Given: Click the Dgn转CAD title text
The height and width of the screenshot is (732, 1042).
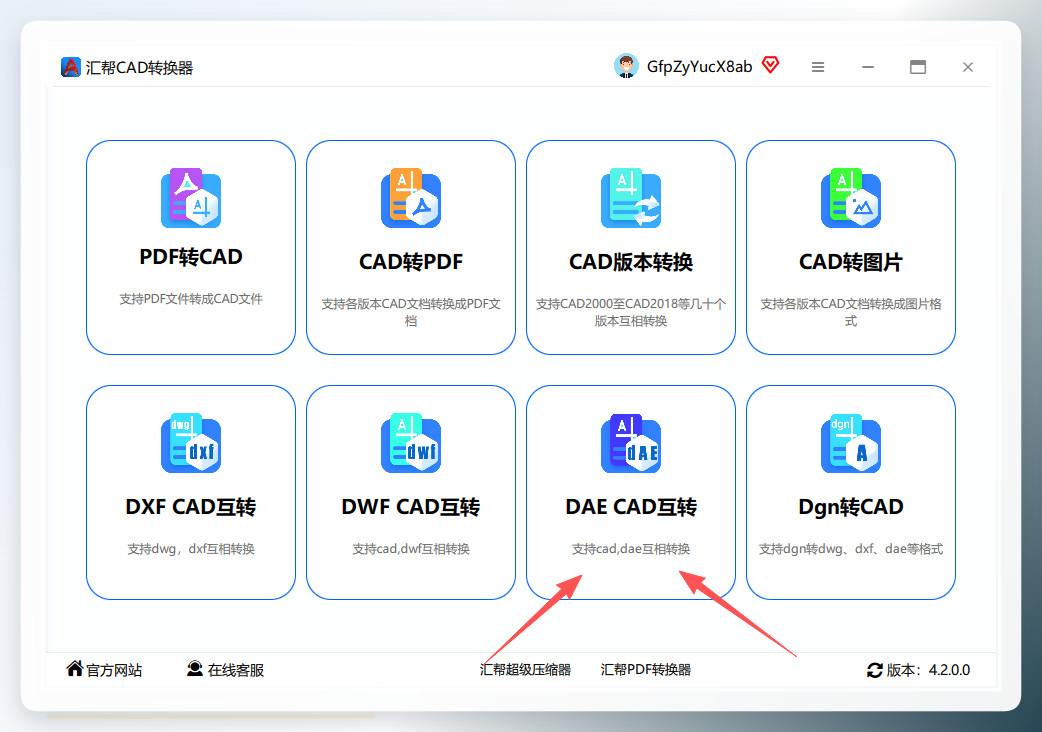Looking at the screenshot, I should (x=851, y=507).
